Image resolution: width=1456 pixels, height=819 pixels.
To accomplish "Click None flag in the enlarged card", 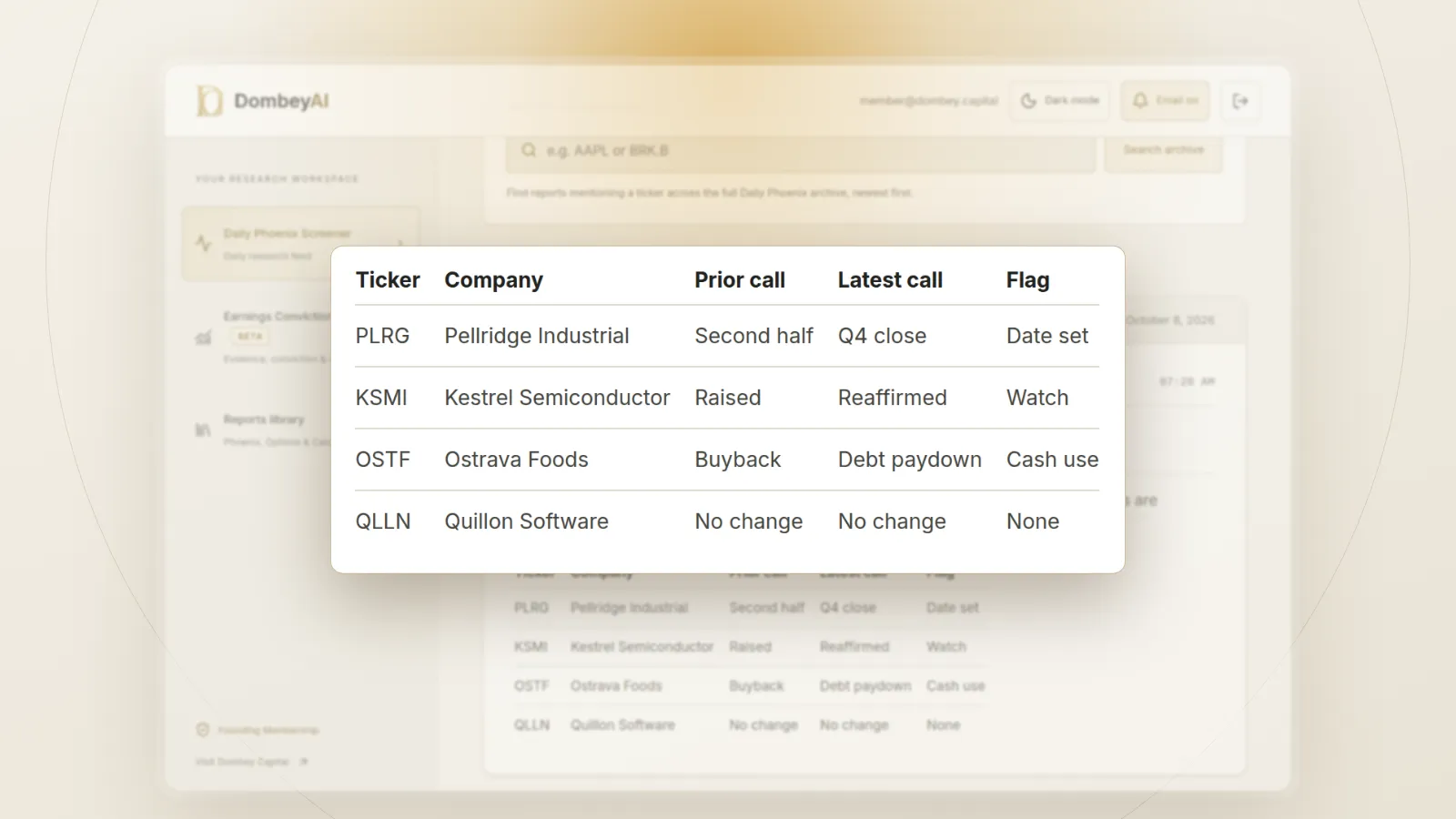I will [1033, 521].
